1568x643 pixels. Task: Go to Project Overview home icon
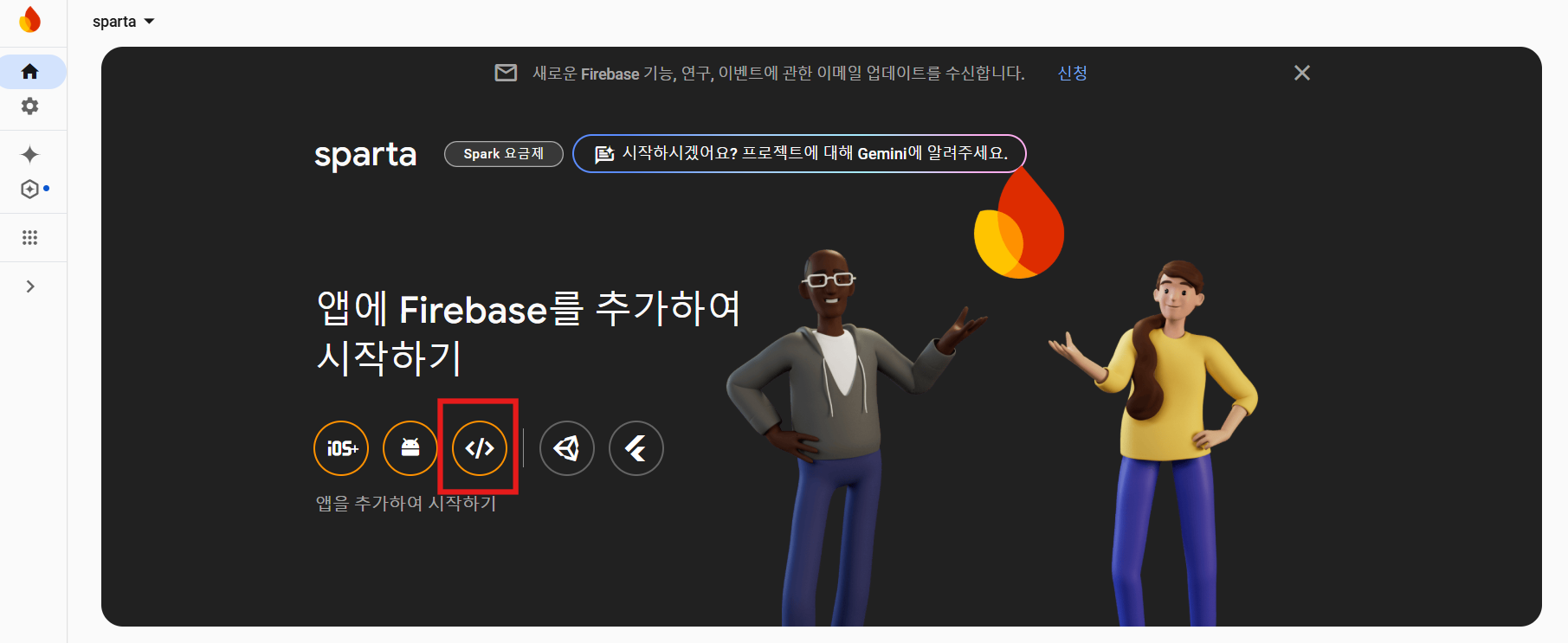[x=30, y=72]
